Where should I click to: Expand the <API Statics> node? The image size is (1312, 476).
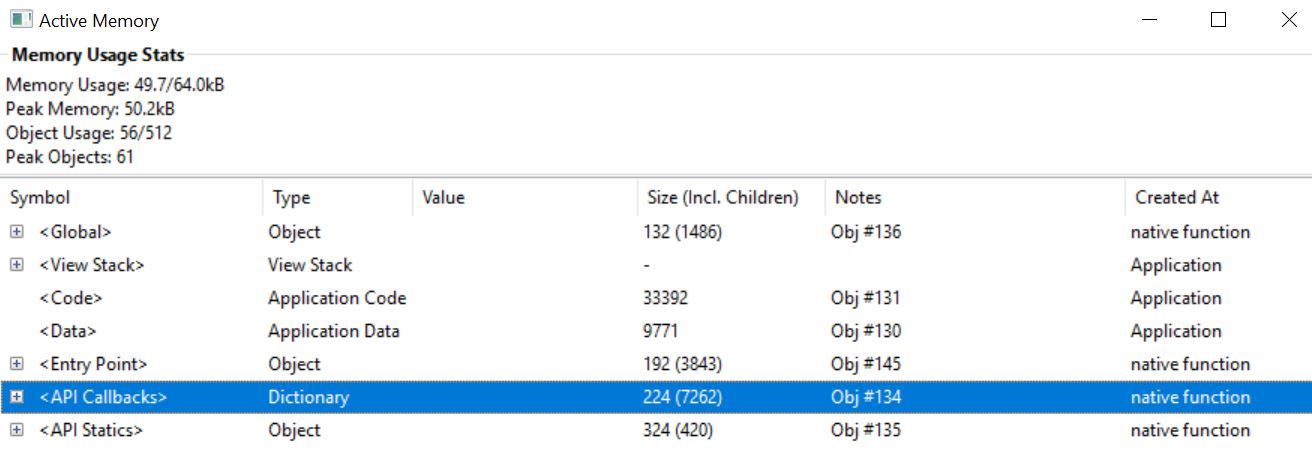tap(16, 430)
